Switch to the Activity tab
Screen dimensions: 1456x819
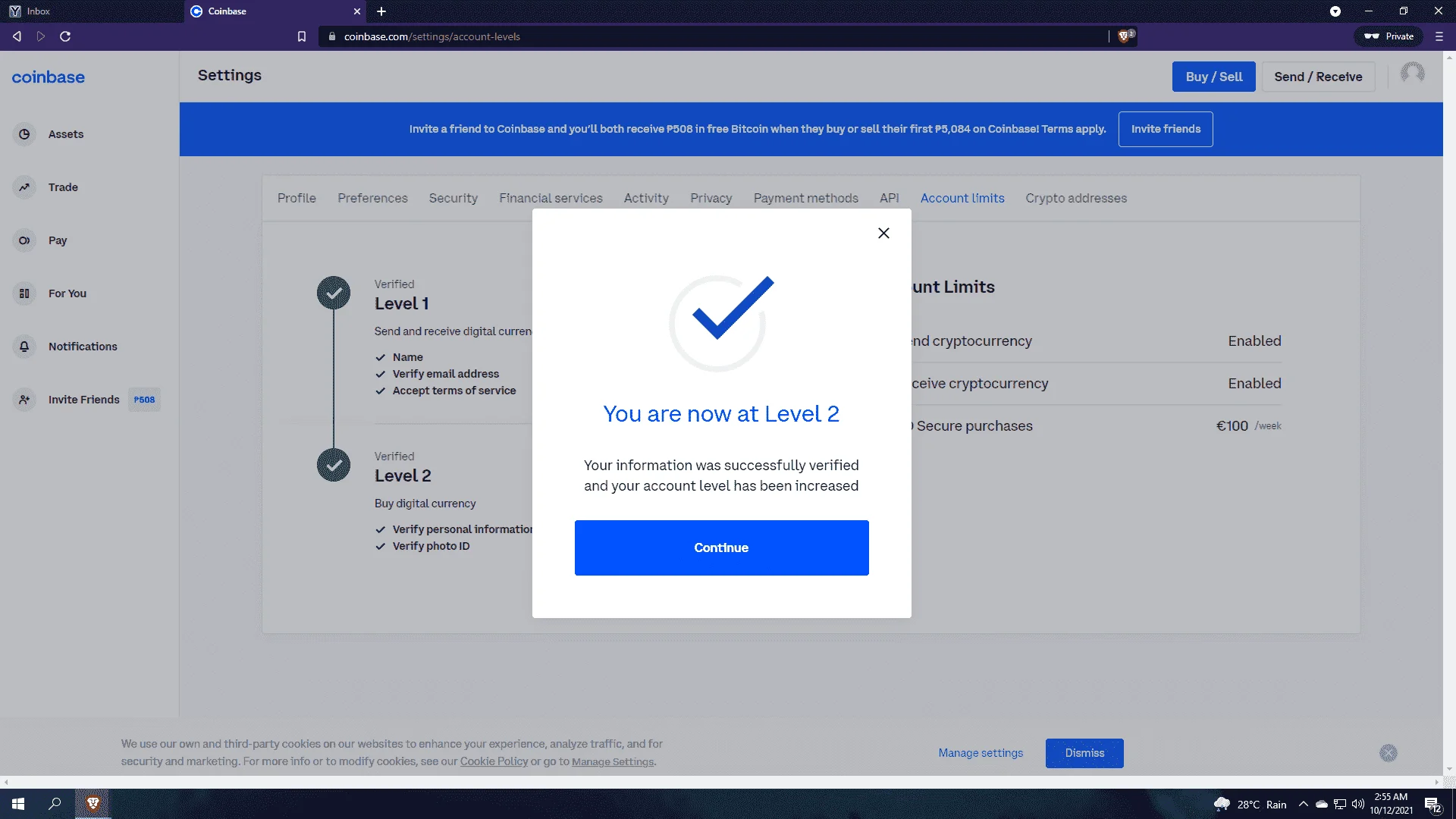(646, 198)
